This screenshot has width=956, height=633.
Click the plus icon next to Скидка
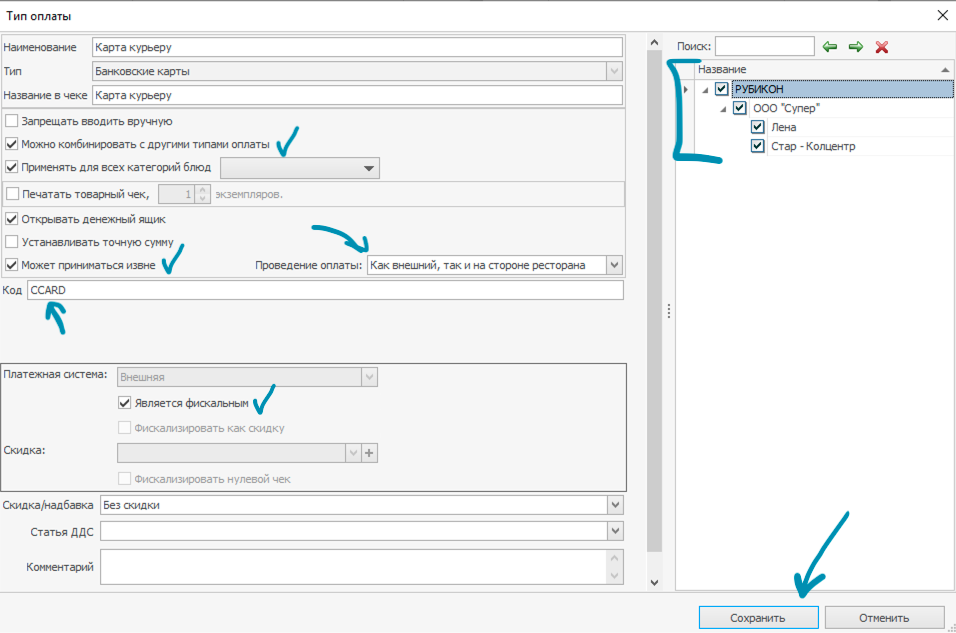(370, 453)
